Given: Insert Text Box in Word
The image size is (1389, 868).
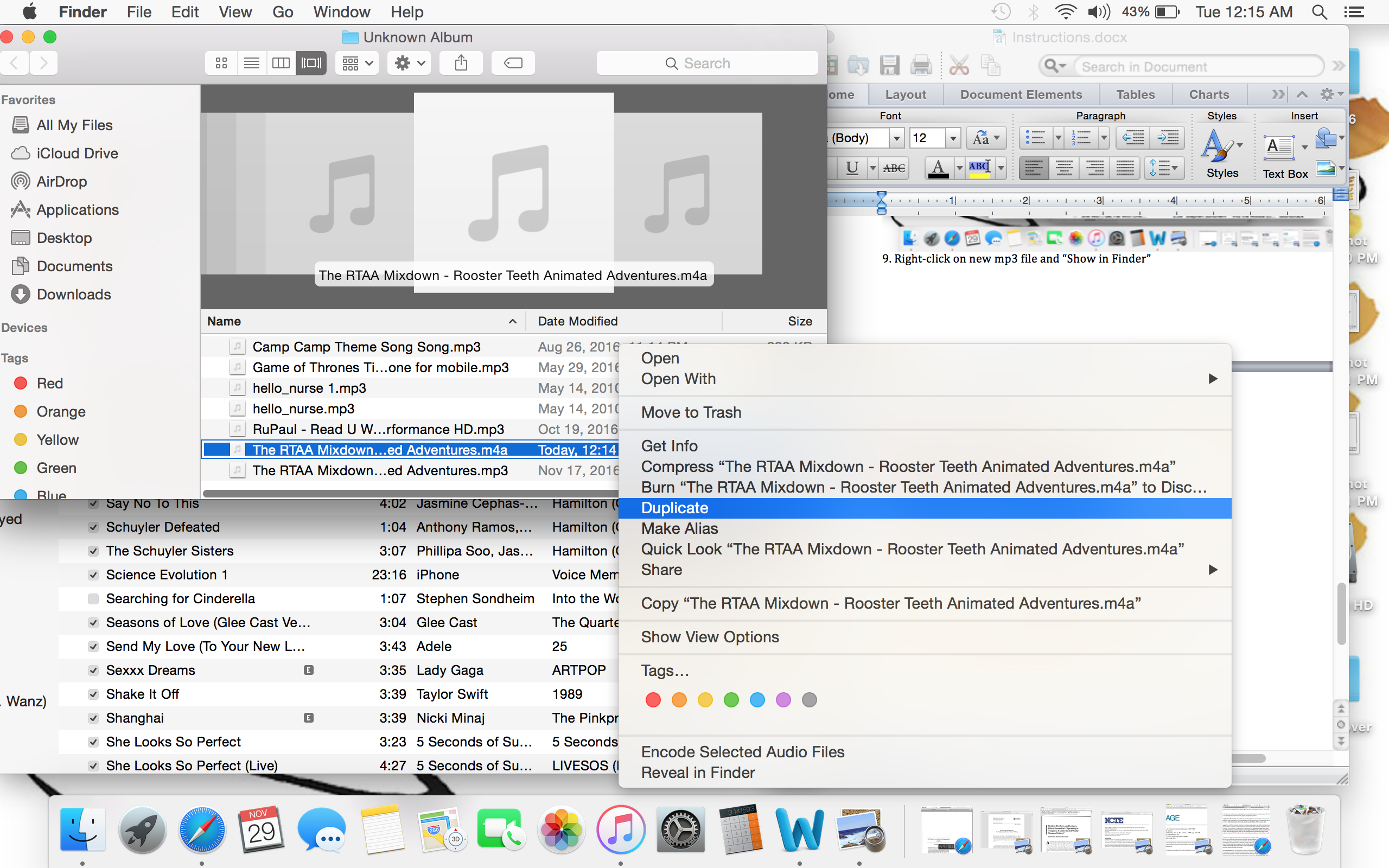Looking at the screenshot, I should tap(1284, 156).
